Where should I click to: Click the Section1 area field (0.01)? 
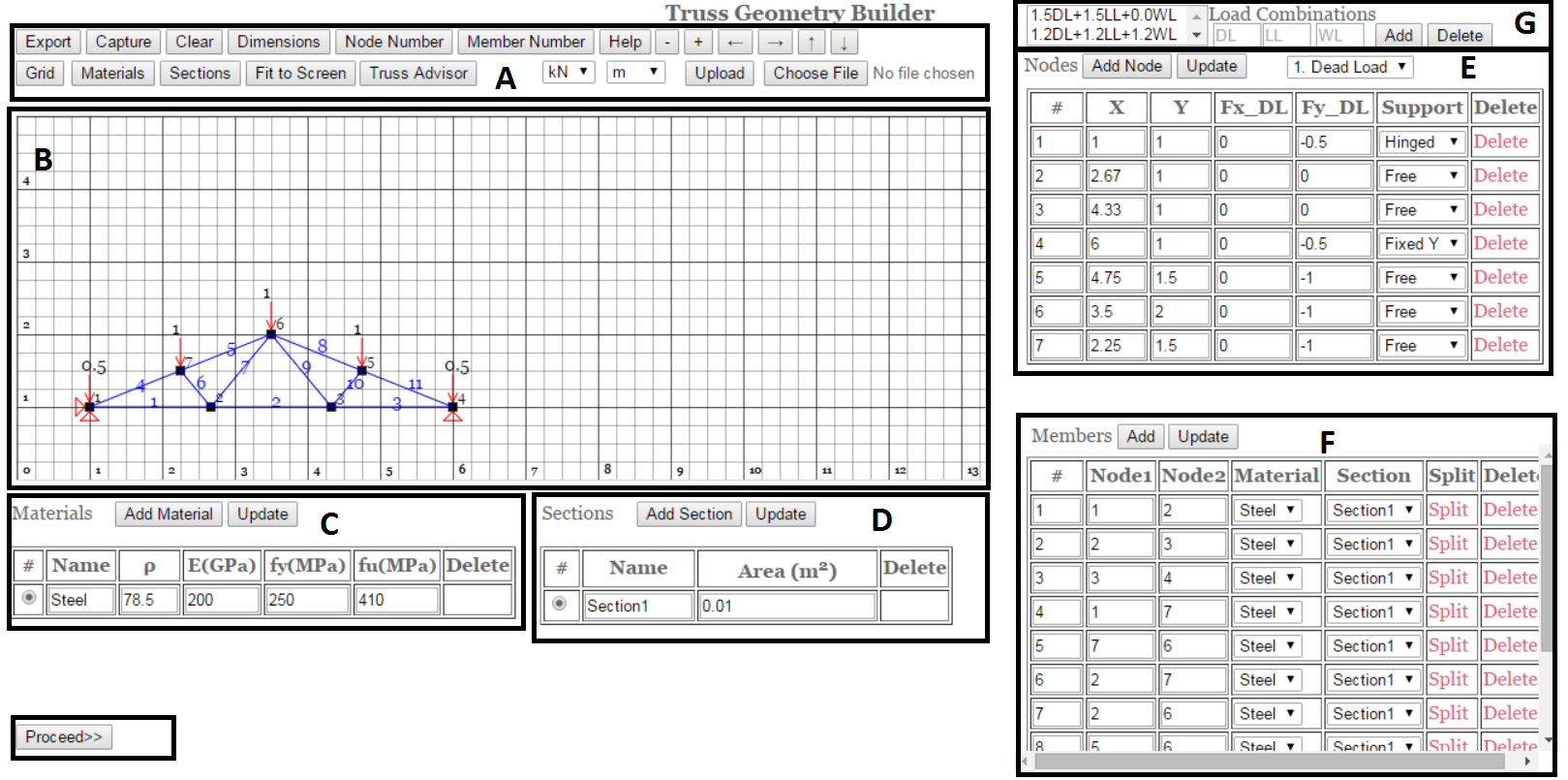pyautogui.click(x=786, y=606)
